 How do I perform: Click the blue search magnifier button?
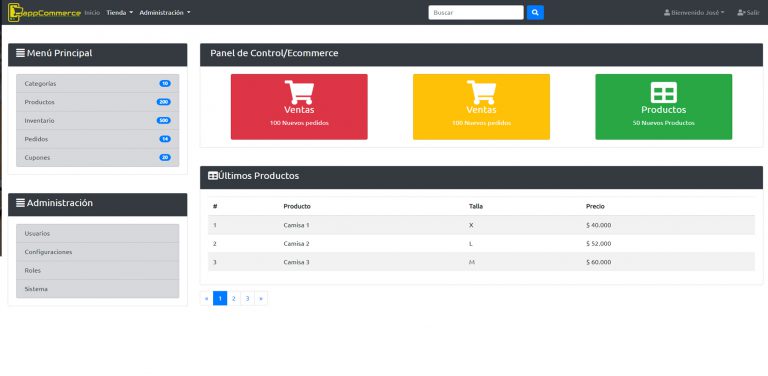[535, 13]
